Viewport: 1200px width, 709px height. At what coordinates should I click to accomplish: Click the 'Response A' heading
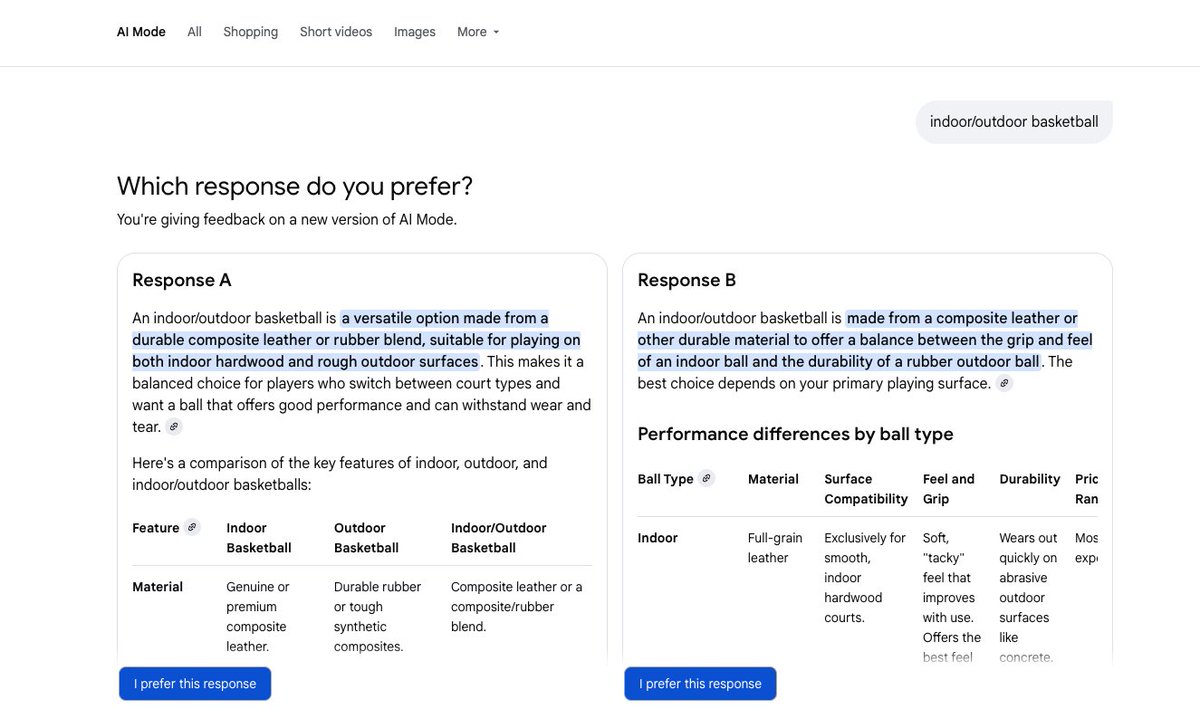[x=182, y=280]
